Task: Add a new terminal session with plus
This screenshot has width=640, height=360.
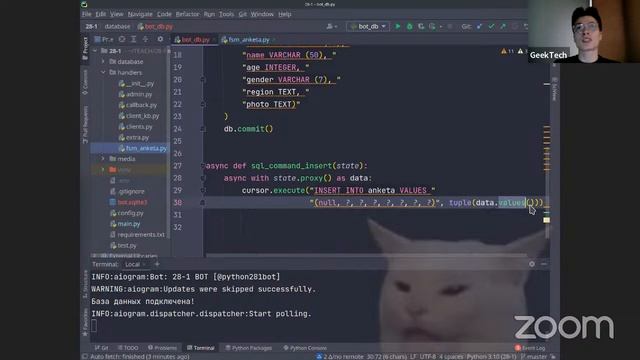Action: point(157,264)
